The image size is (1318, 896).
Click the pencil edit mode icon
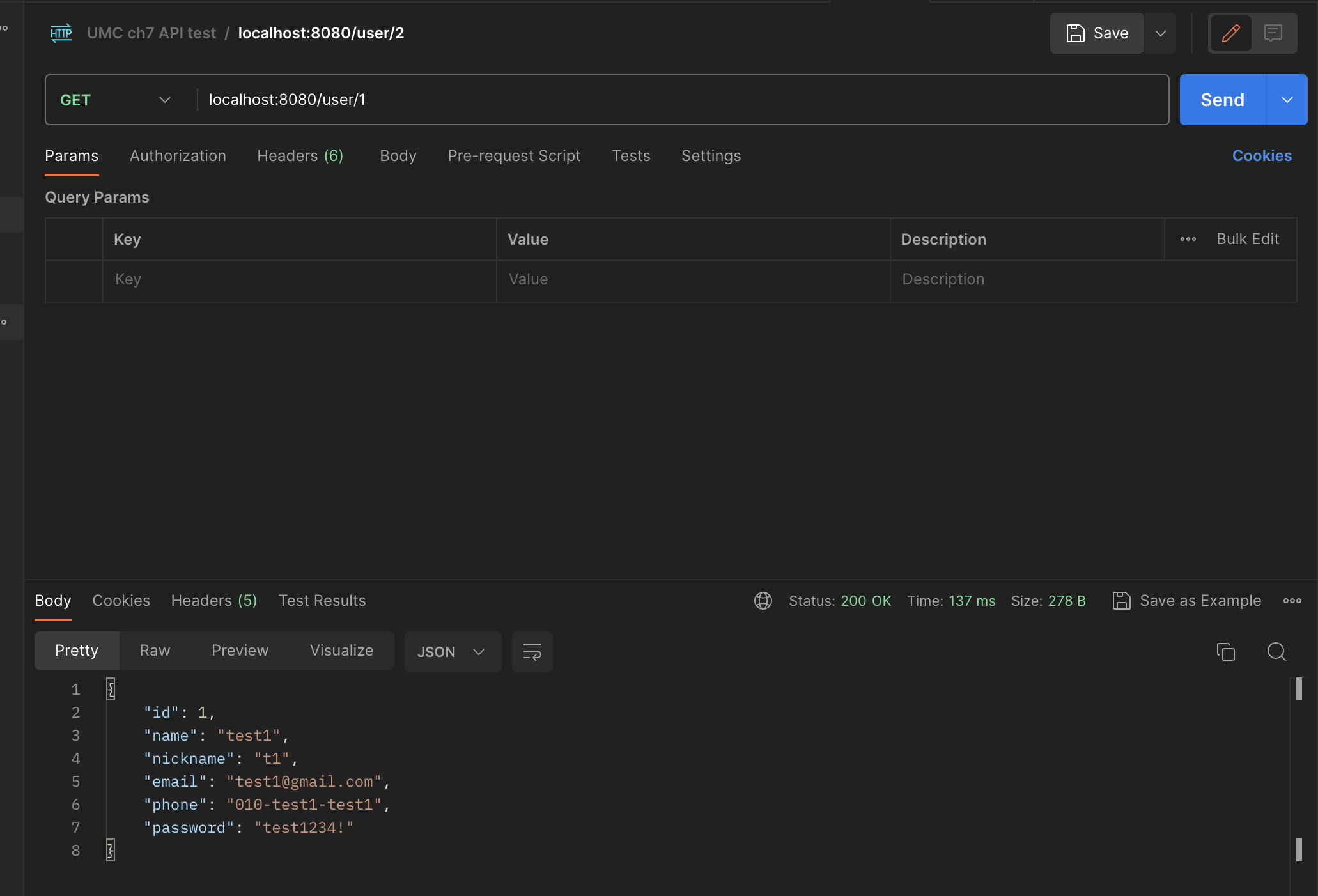pyautogui.click(x=1230, y=33)
